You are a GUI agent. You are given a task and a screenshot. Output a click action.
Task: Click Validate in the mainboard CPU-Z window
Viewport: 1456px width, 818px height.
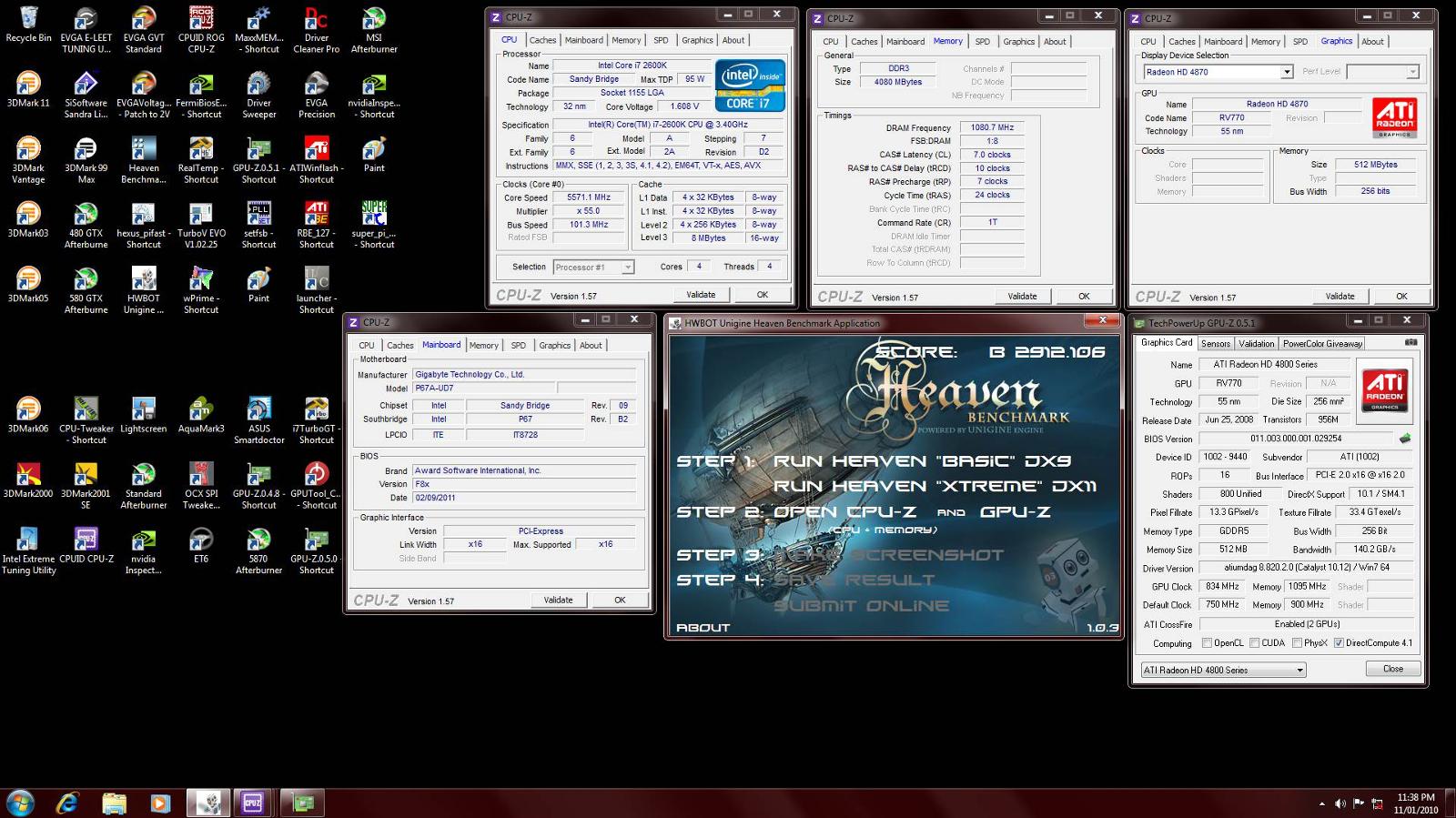(x=559, y=601)
